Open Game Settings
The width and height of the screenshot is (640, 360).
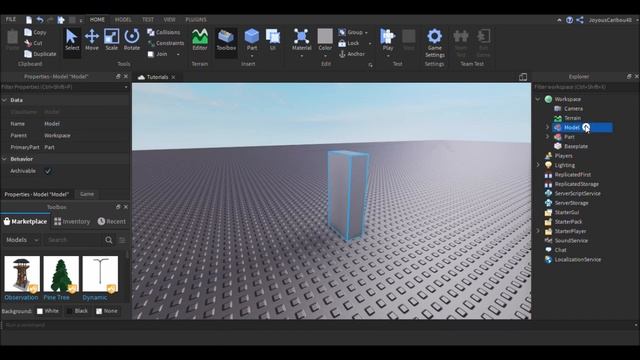click(435, 43)
